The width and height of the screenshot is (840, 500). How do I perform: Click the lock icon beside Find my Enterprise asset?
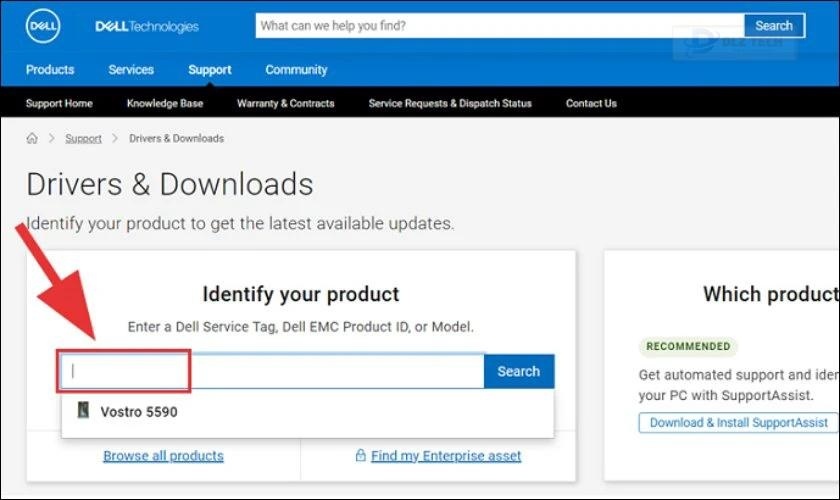point(360,456)
